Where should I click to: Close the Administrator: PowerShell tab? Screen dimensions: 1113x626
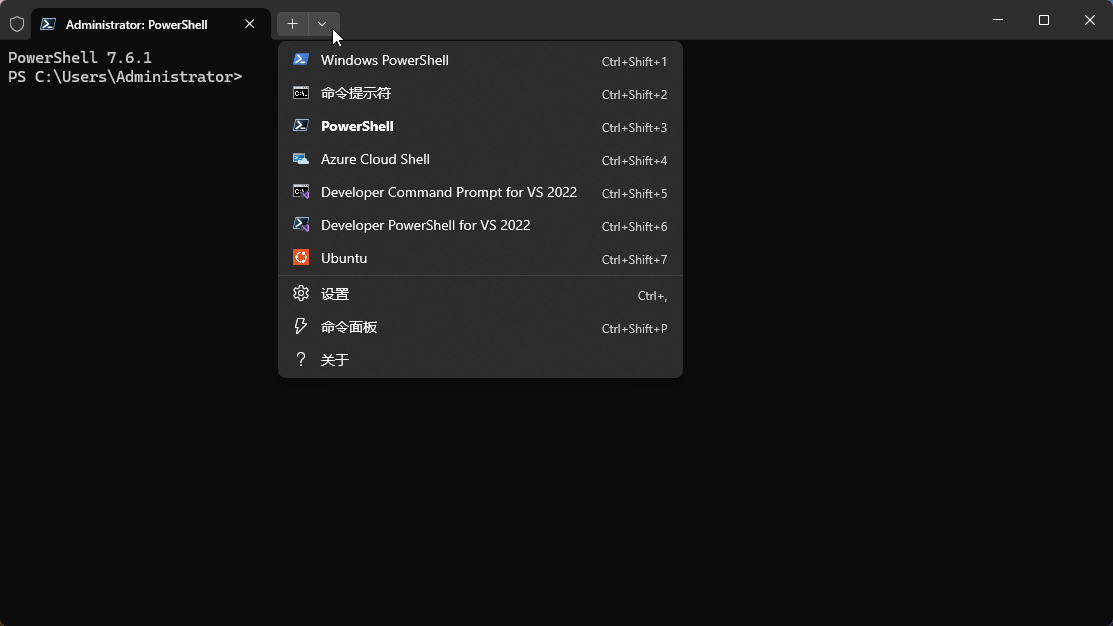click(x=249, y=24)
